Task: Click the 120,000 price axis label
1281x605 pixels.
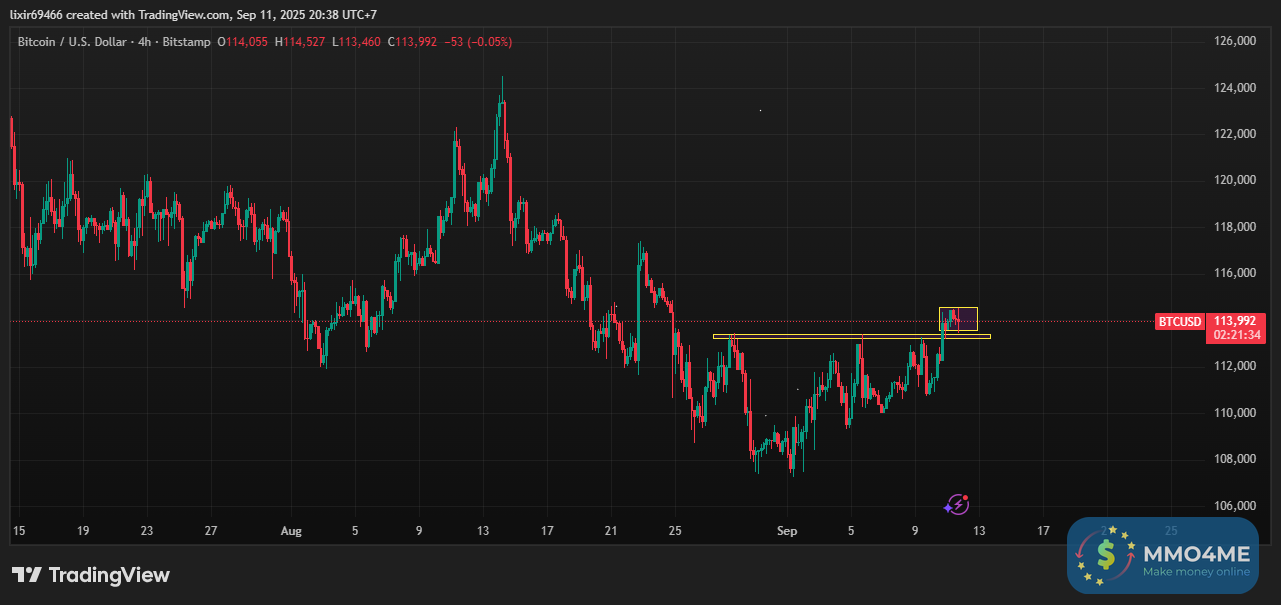Action: click(x=1235, y=181)
